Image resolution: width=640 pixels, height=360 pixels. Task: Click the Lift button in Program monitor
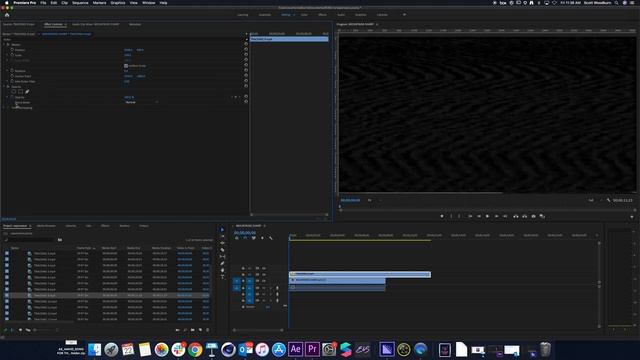click(516, 216)
